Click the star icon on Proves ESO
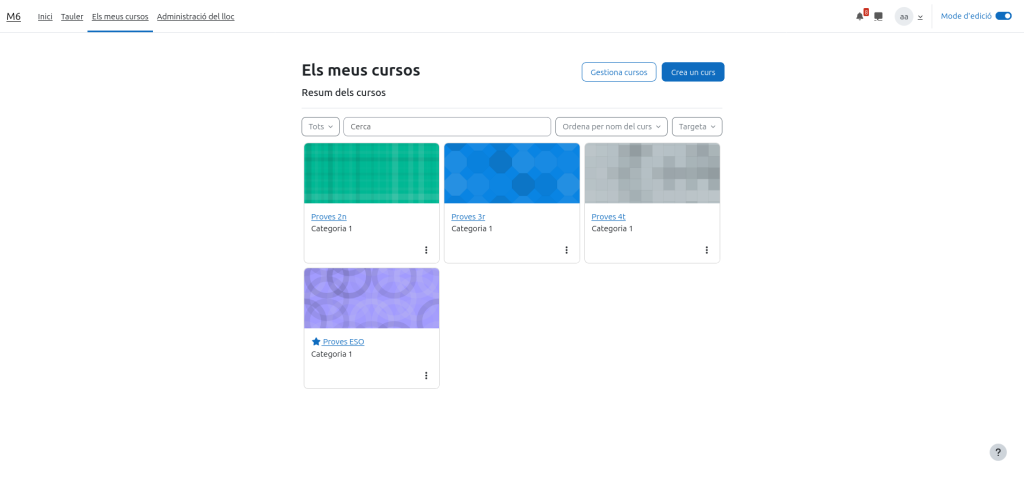1024x478 pixels. point(316,341)
